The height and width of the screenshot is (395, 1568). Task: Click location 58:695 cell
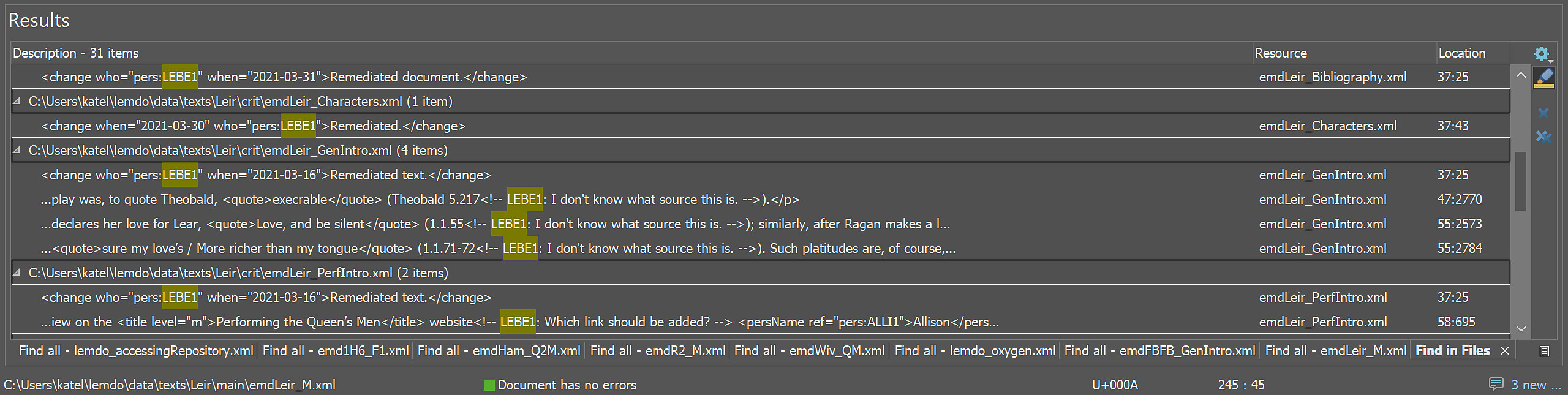(1456, 322)
